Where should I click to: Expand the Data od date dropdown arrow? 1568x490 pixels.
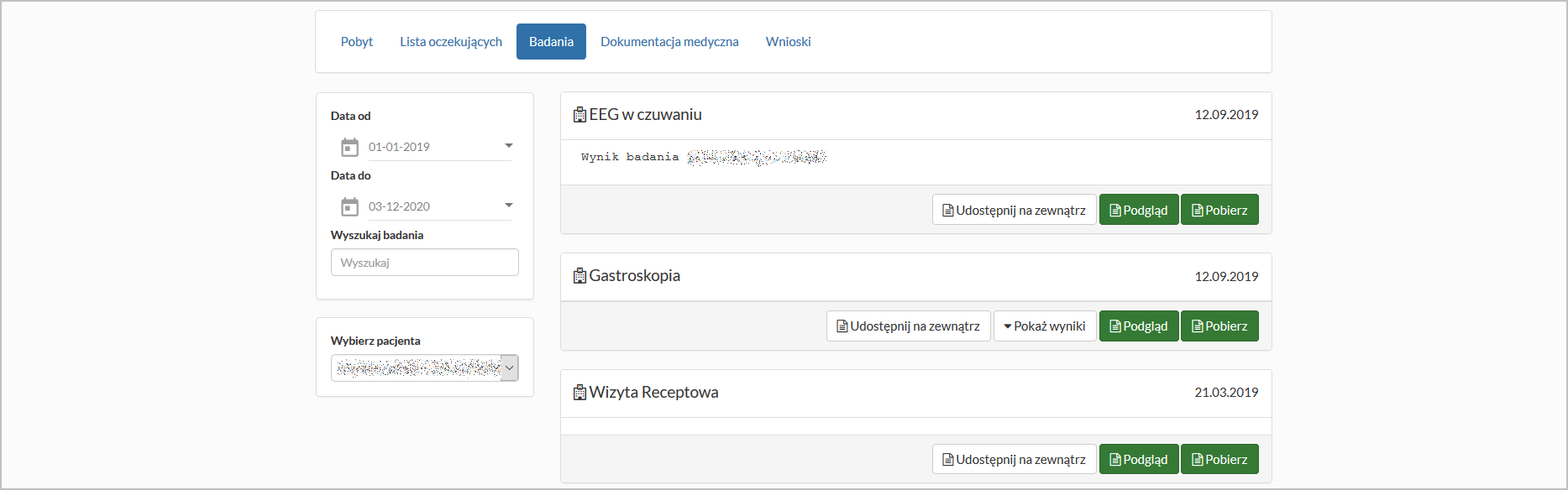click(x=508, y=146)
